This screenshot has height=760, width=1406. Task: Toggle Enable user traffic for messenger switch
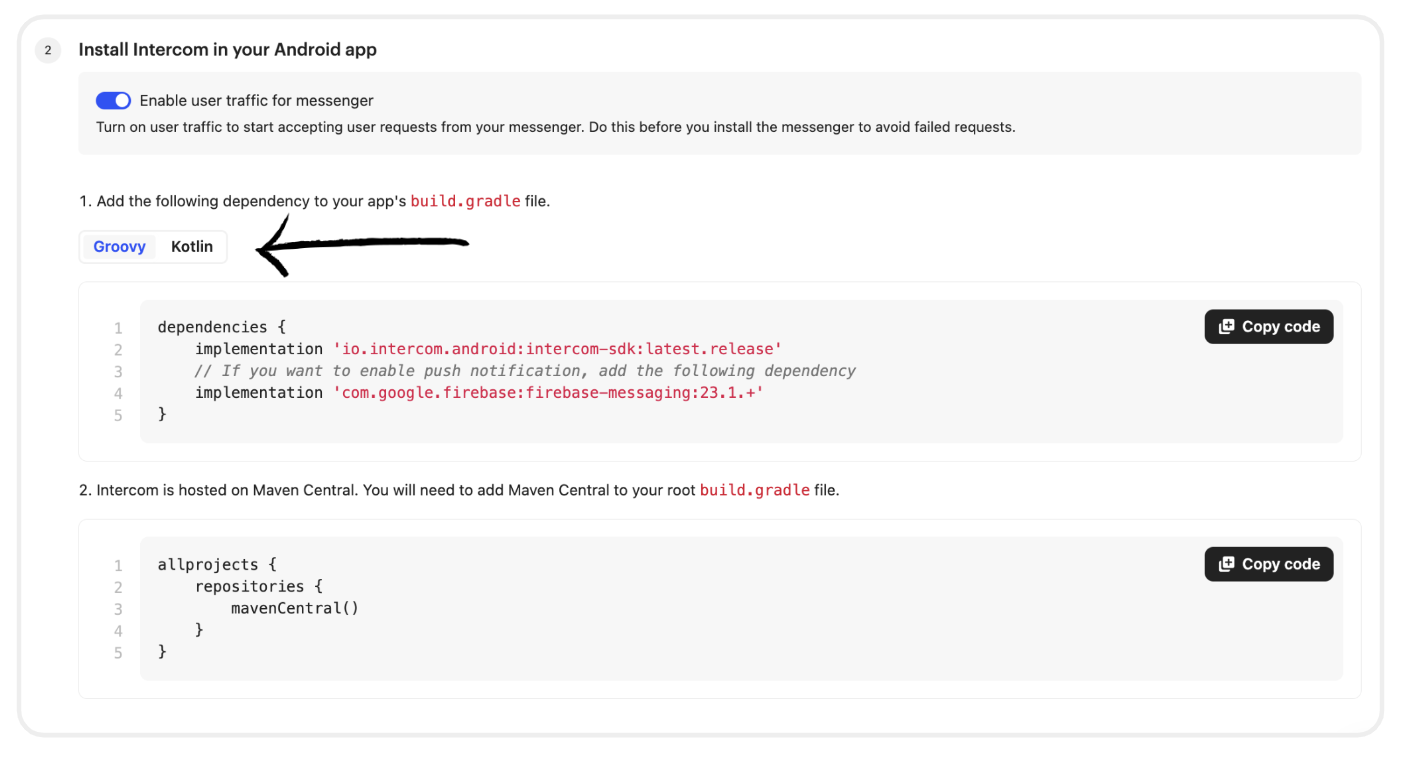click(113, 101)
